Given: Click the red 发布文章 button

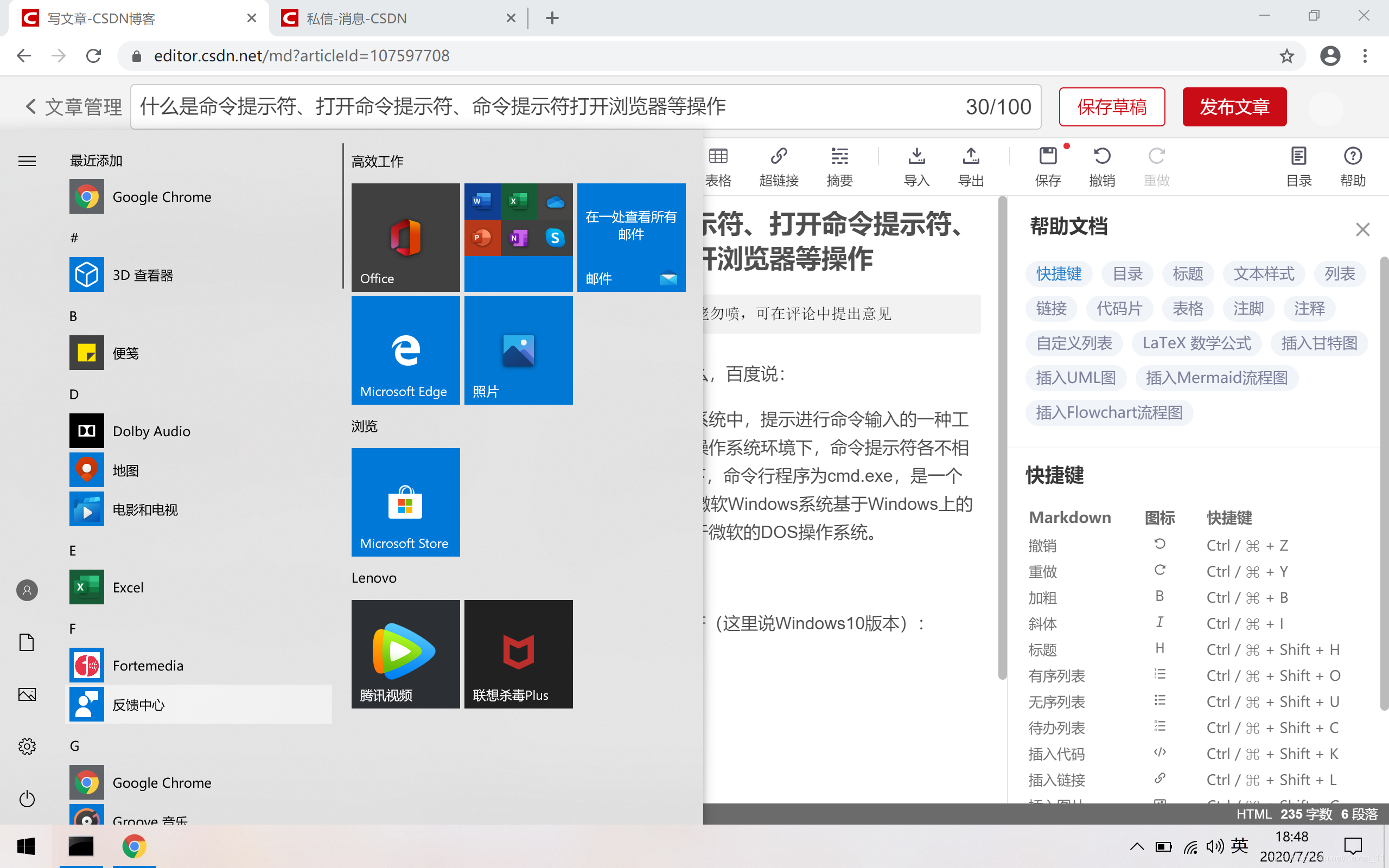Looking at the screenshot, I should pos(1234,107).
